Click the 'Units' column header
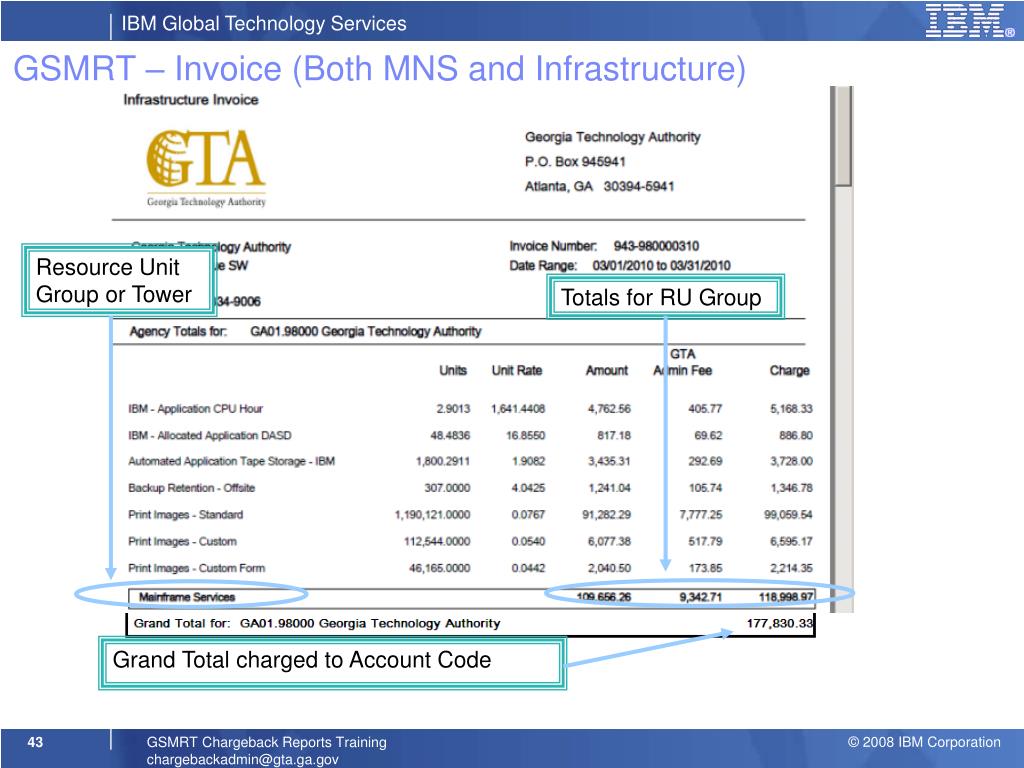This screenshot has height=768, width=1024. [x=453, y=370]
